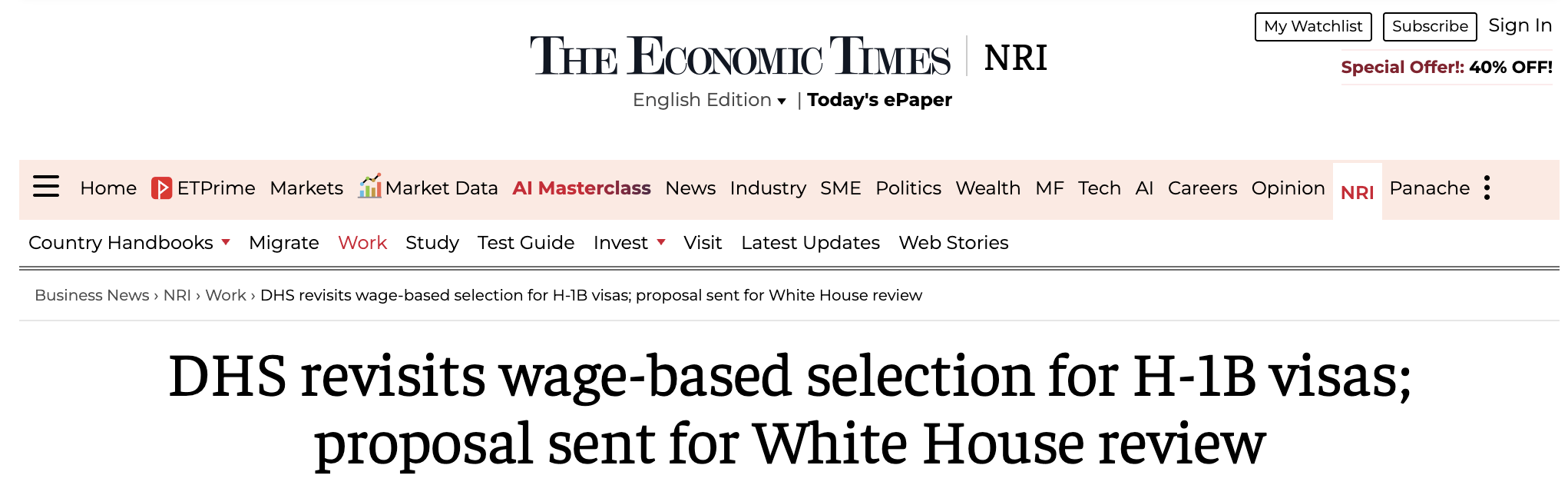Click the Work breadcrumb link
Screen dimensions: 1568x495
coord(226,295)
